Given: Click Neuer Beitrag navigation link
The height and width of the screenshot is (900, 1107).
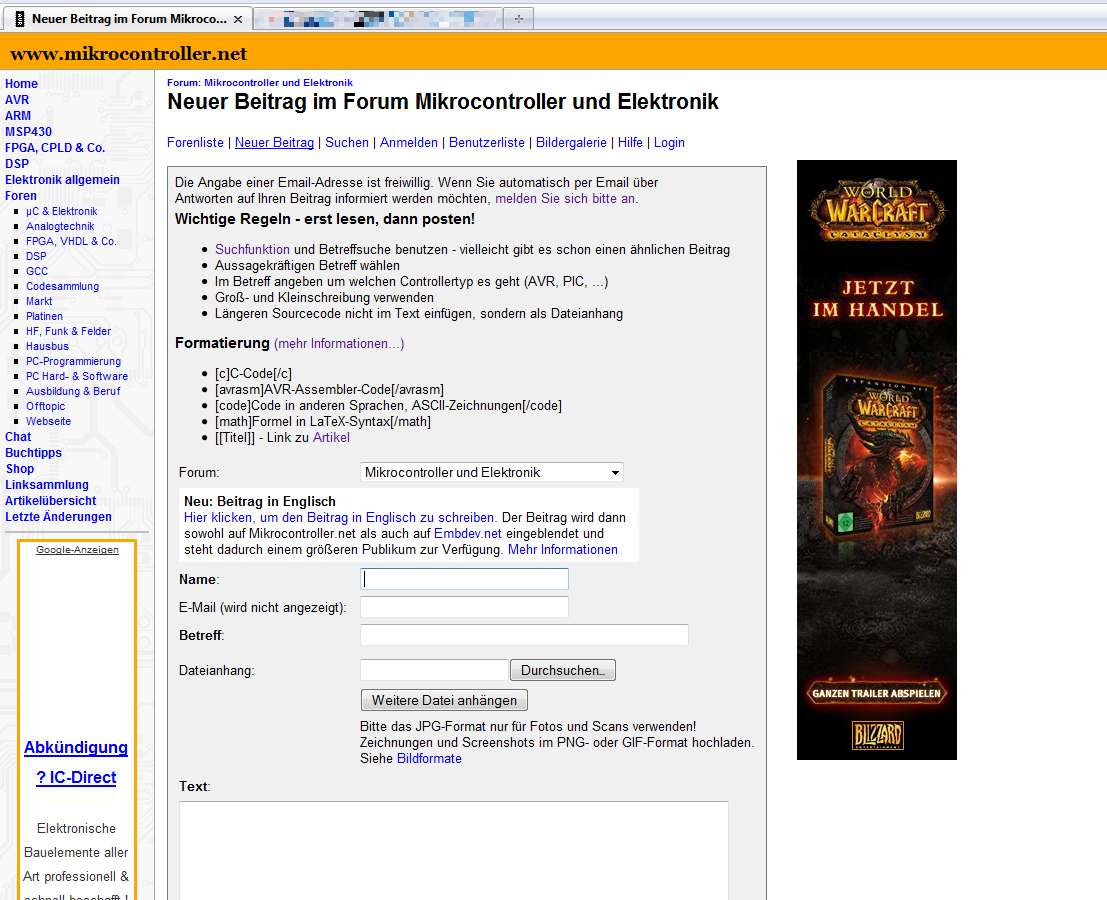Looking at the screenshot, I should [274, 143].
